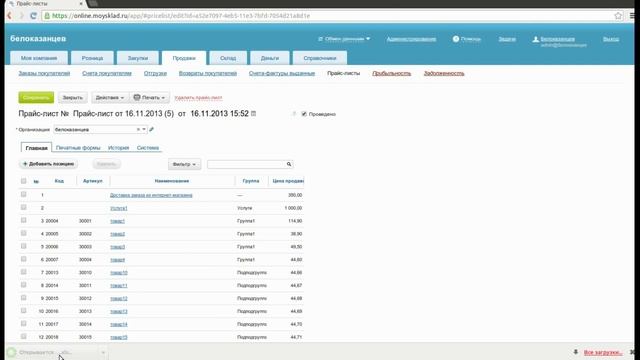This screenshot has height=360, width=640.
Task: Click the positions search input field
Action: (x=246, y=164)
